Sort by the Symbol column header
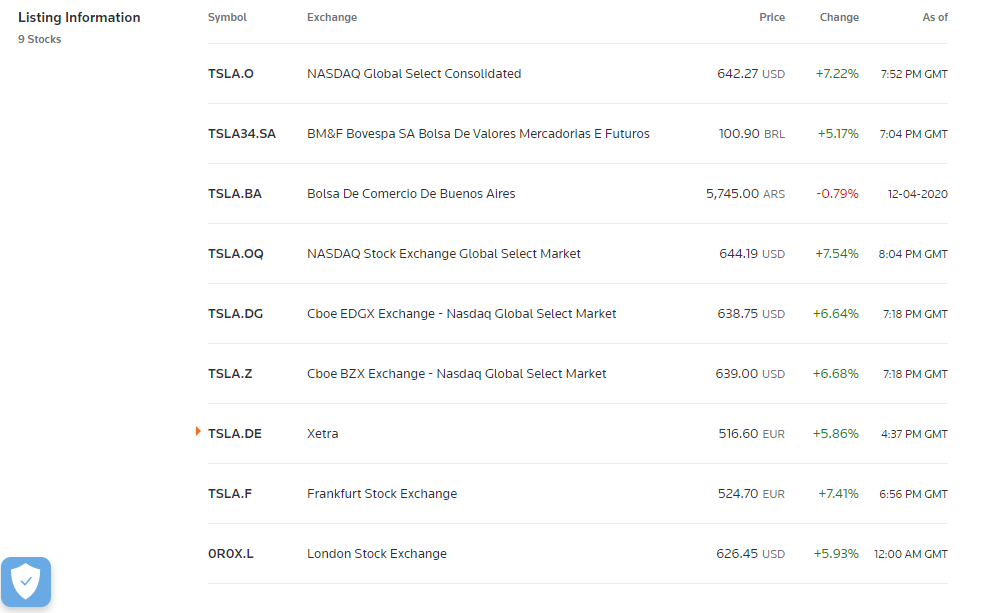The height and width of the screenshot is (613, 1002). click(x=227, y=17)
